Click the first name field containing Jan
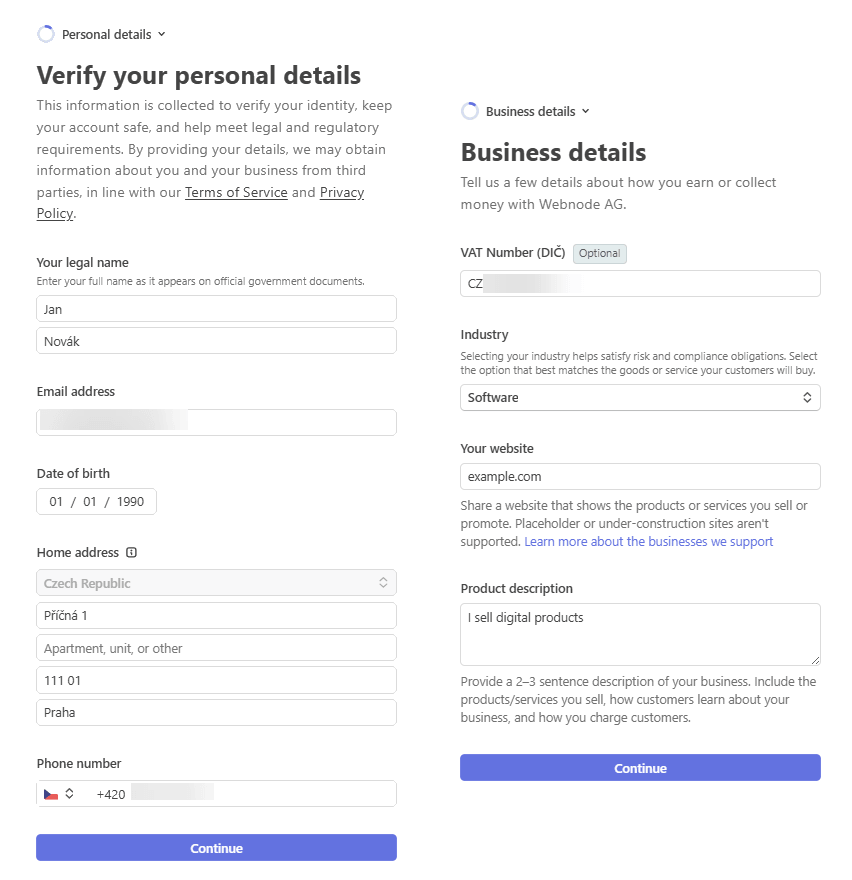Viewport: 852px width, 880px height. coord(217,309)
